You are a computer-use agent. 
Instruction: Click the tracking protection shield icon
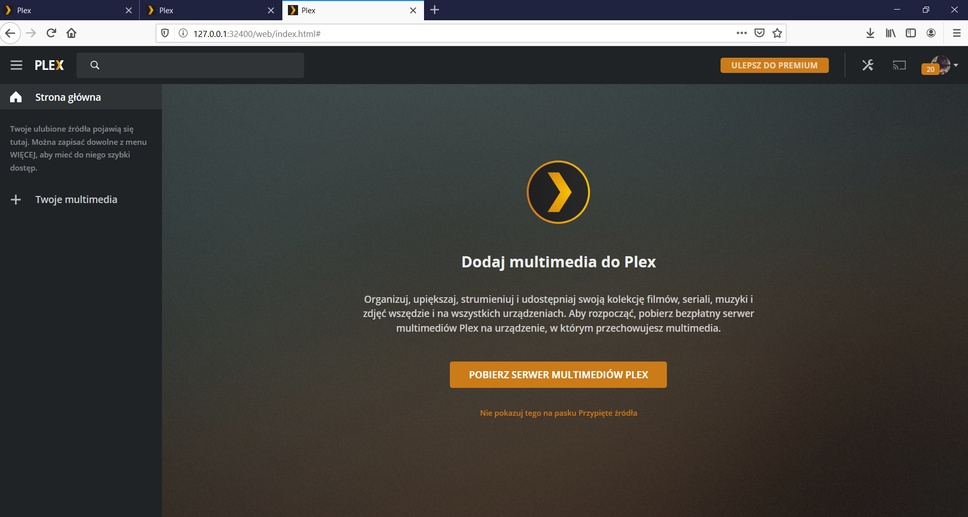(165, 33)
